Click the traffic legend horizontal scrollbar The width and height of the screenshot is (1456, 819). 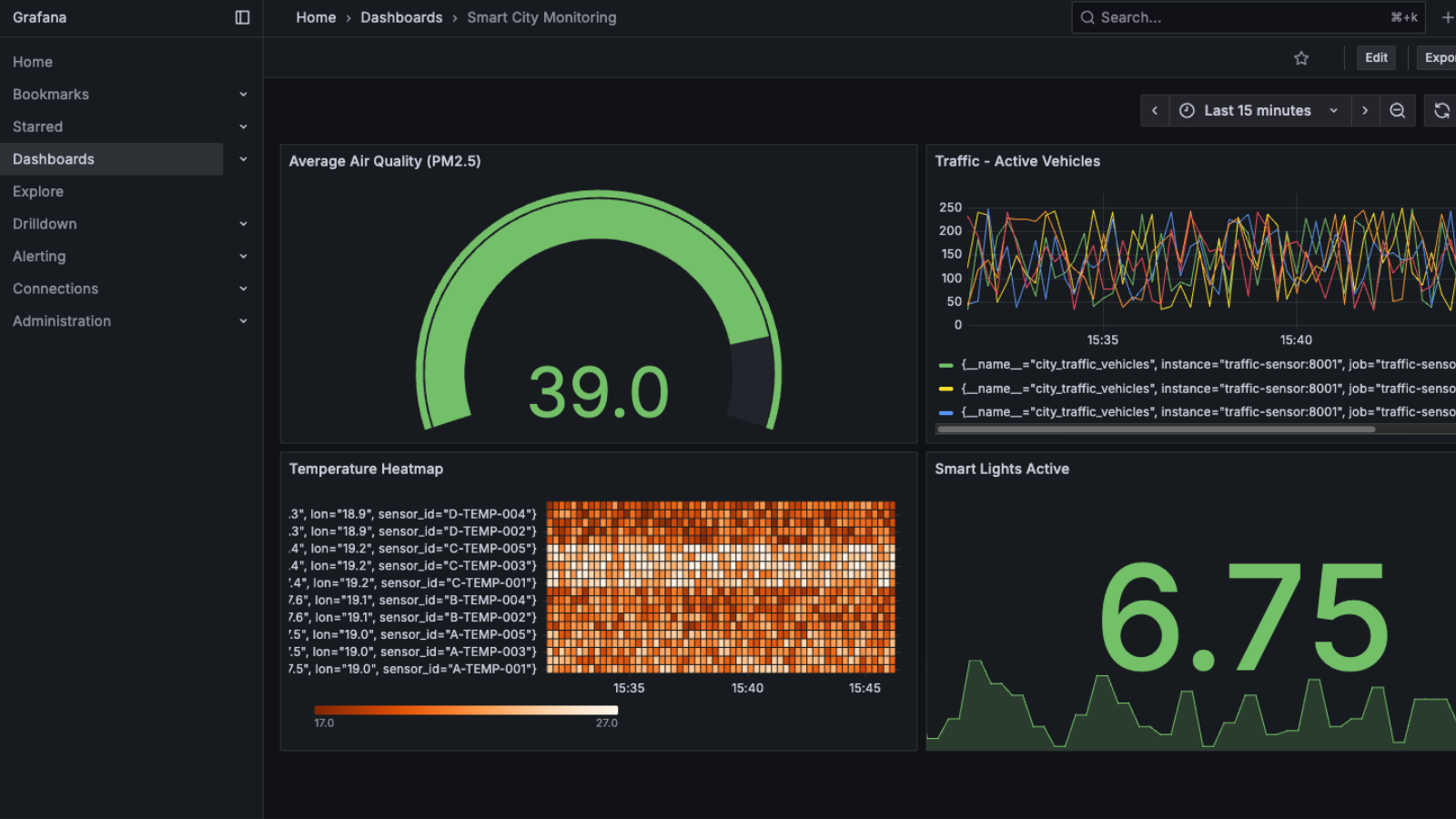1156,430
